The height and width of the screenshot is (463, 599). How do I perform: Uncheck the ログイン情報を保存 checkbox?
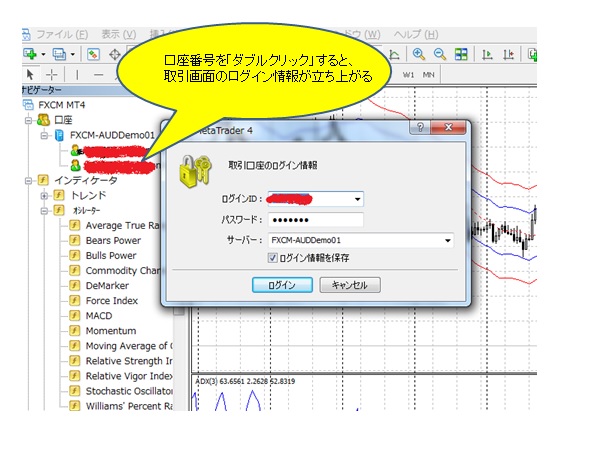272,258
